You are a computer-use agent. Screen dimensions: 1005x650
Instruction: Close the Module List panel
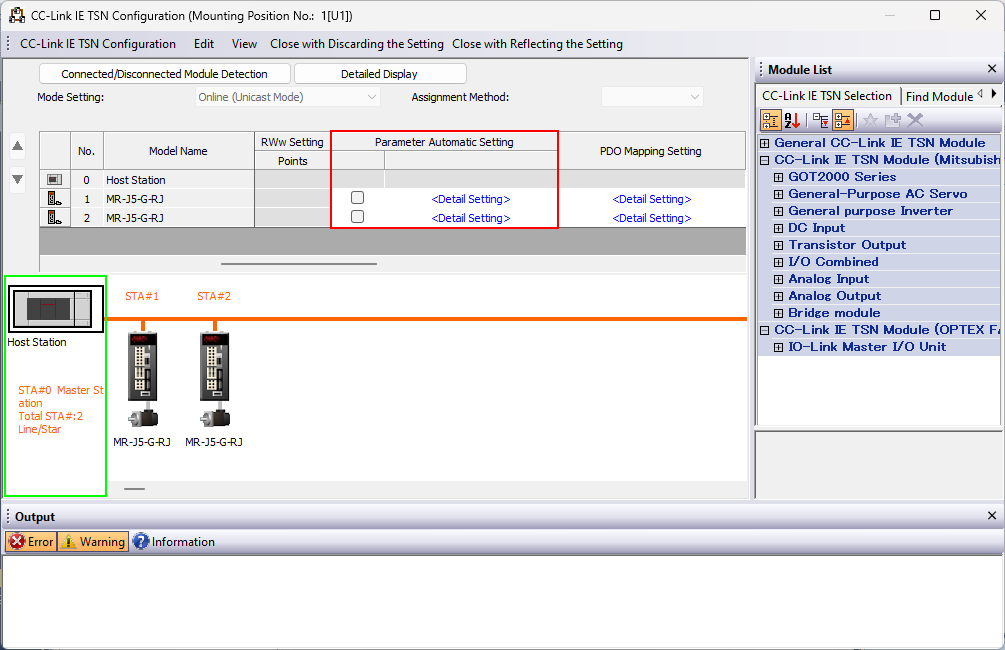[x=992, y=69]
